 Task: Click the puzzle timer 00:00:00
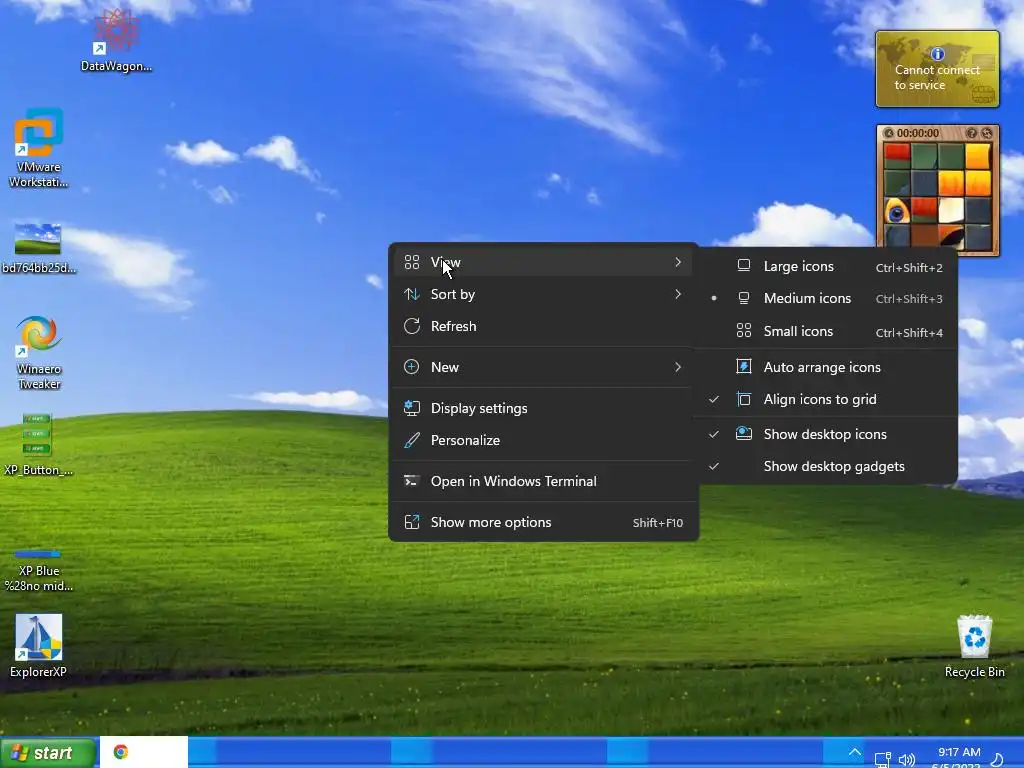tap(918, 133)
